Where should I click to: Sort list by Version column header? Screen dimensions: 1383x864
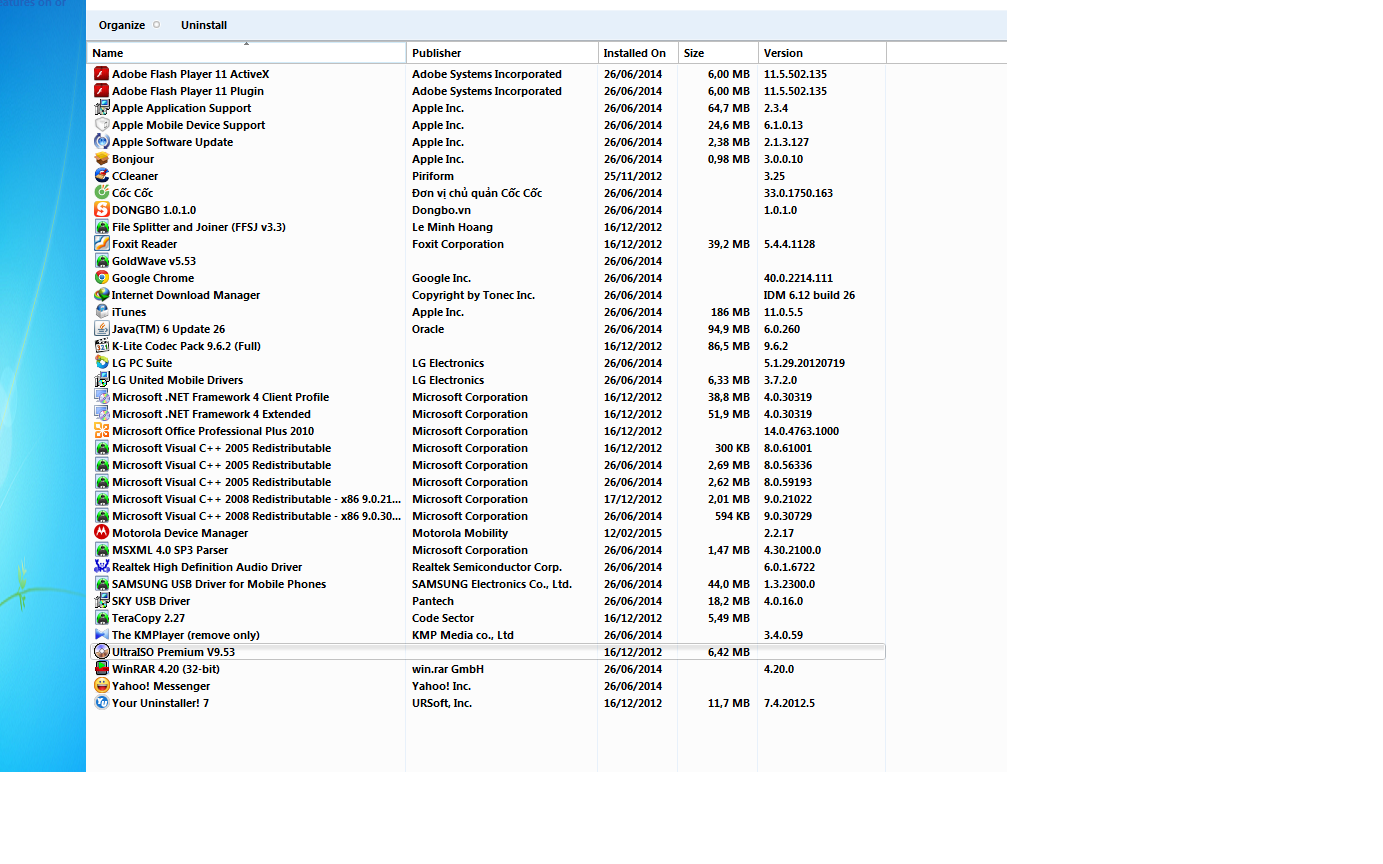[822, 53]
